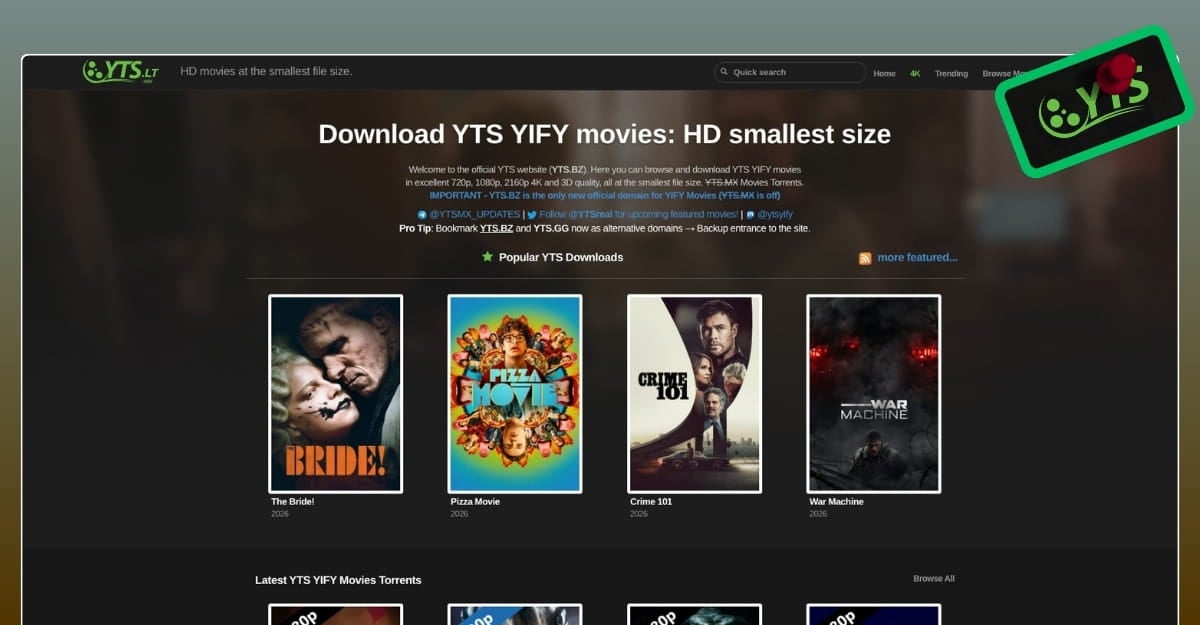The height and width of the screenshot is (625, 1200).
Task: Click the Twitter bird icon
Action: 532,215
